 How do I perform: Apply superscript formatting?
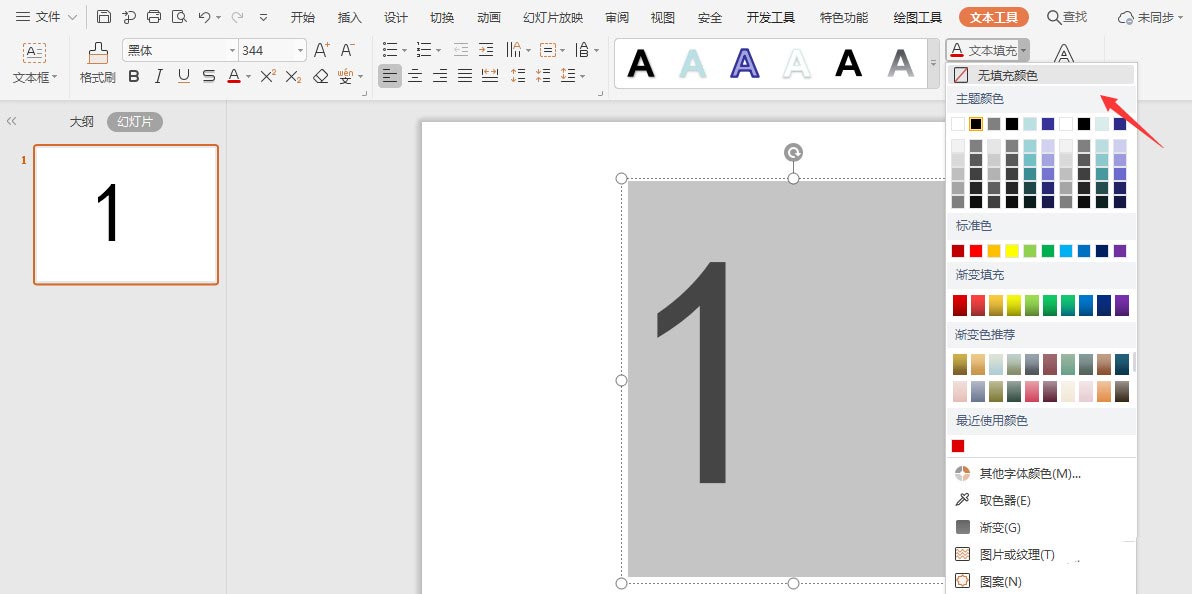click(x=268, y=76)
